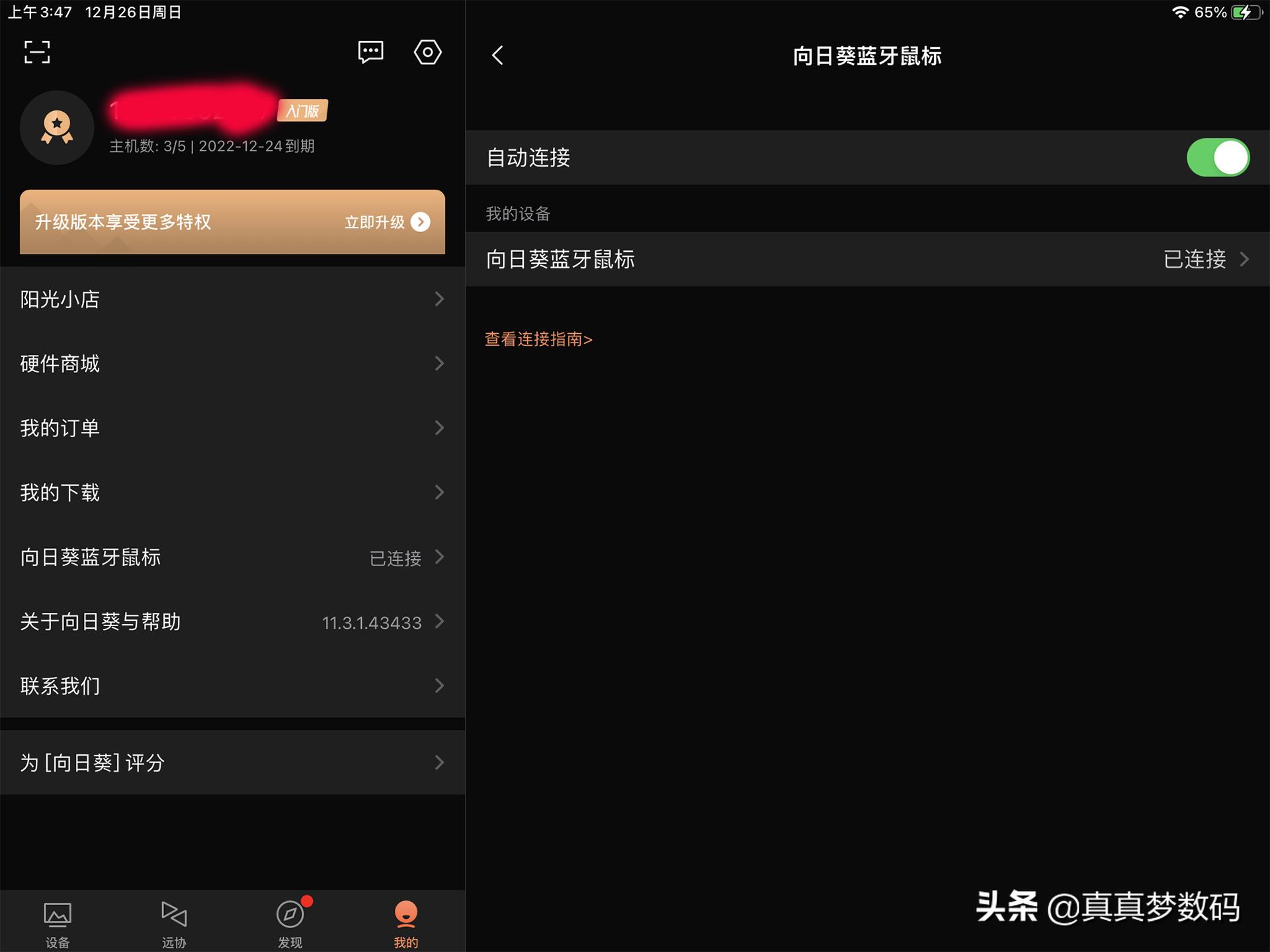Open the settings gear icon
The width and height of the screenshot is (1270, 952).
pyautogui.click(x=427, y=52)
